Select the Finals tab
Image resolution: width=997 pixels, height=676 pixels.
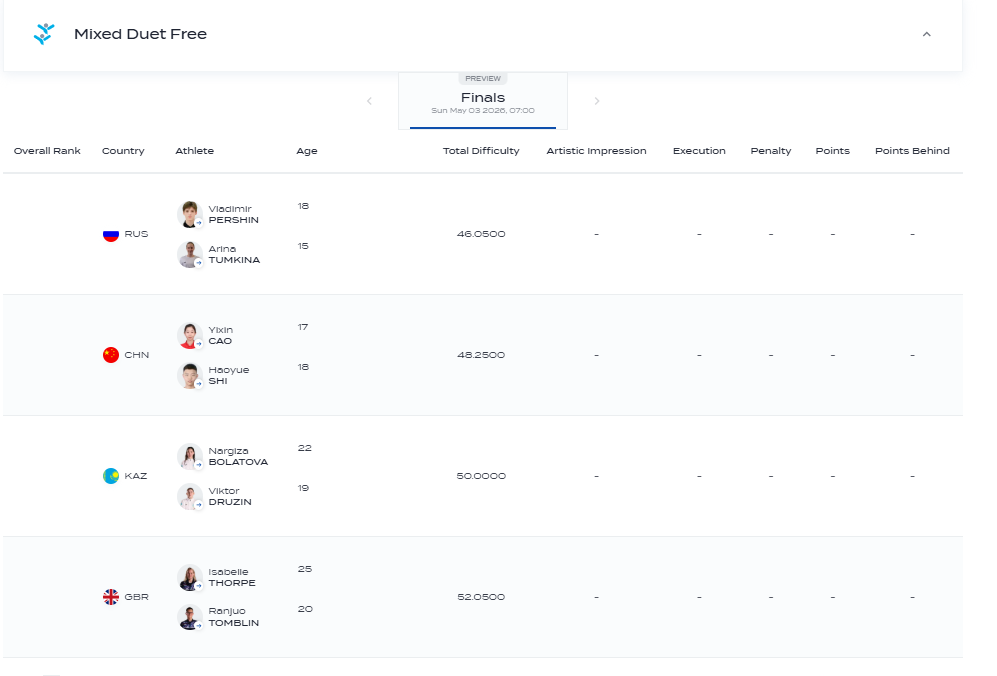[x=483, y=100]
